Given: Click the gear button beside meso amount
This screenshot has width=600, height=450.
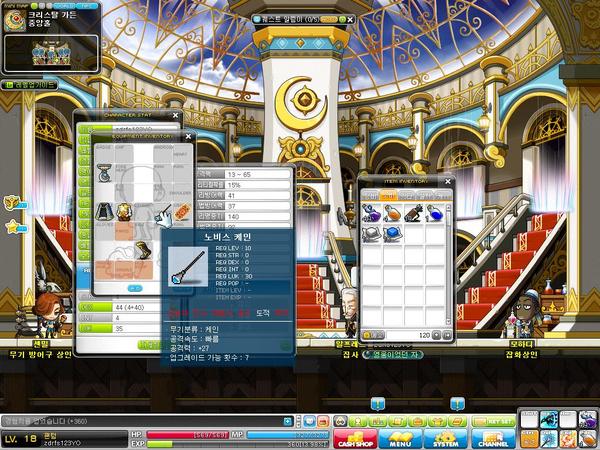Looking at the screenshot, I should click(437, 335).
